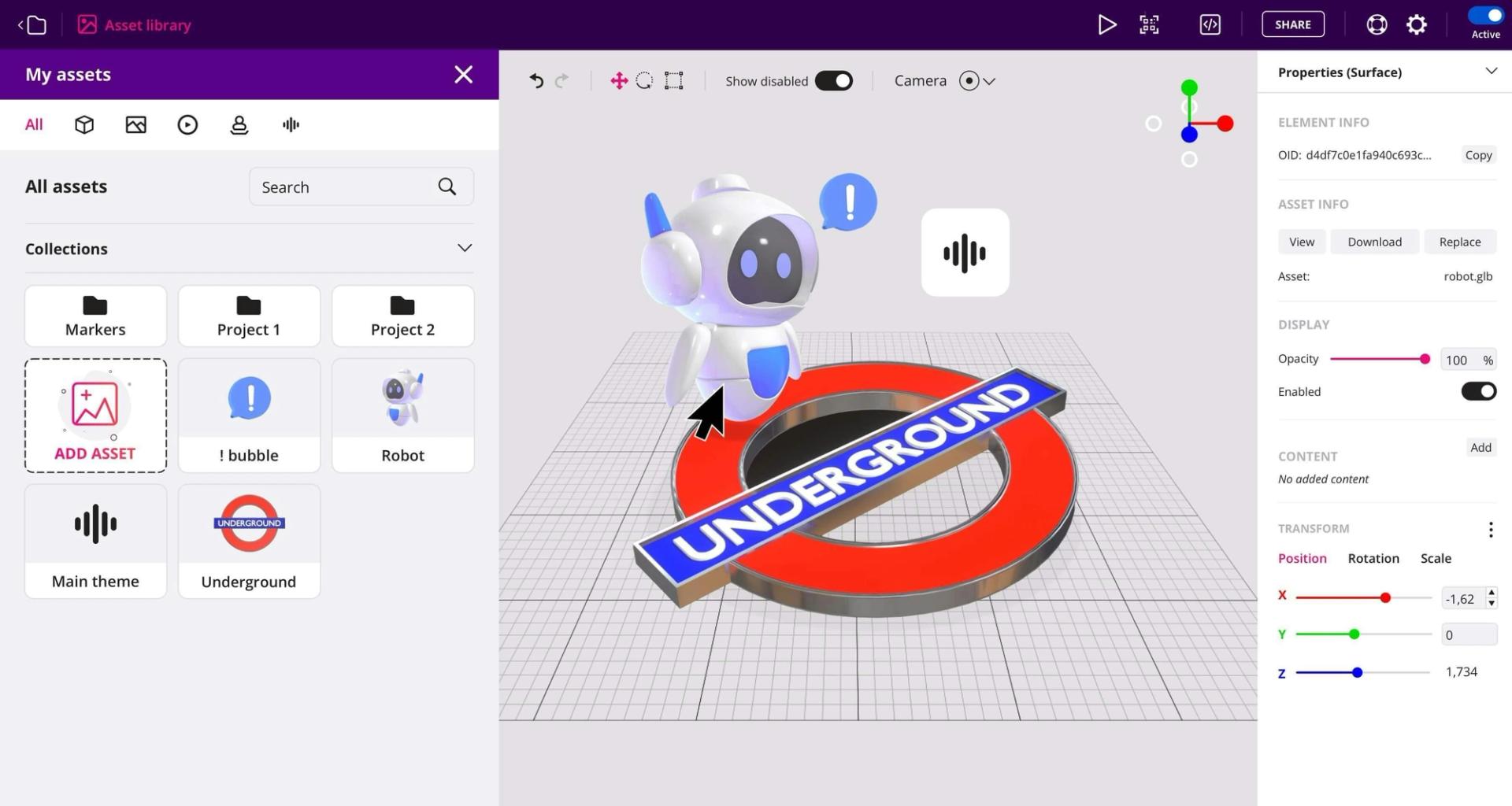Click the SHARE button
Image resolution: width=1512 pixels, height=806 pixels.
pos(1293,24)
